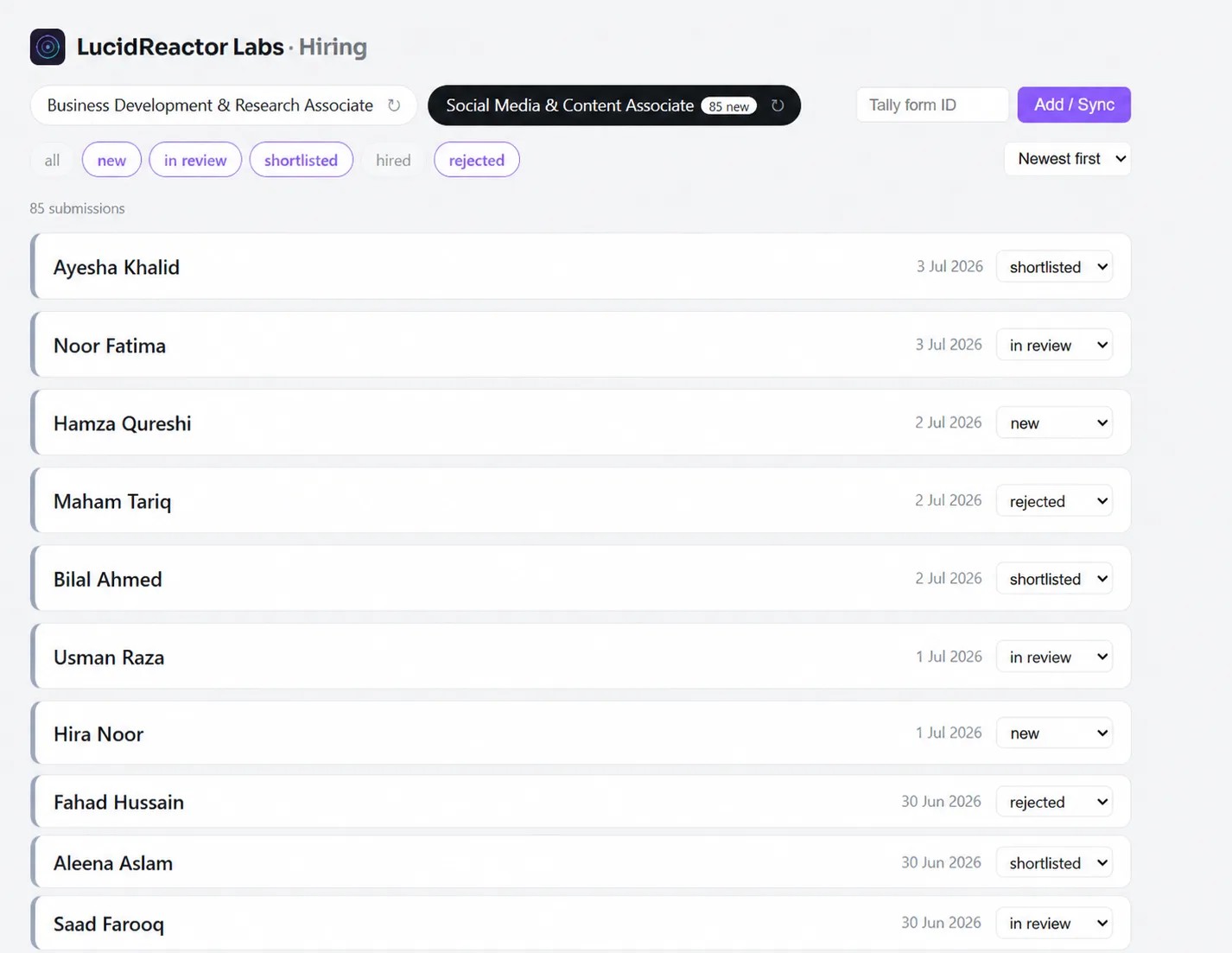Click the Hiring heading text
Screen dimensions: 1232x953
point(333,47)
